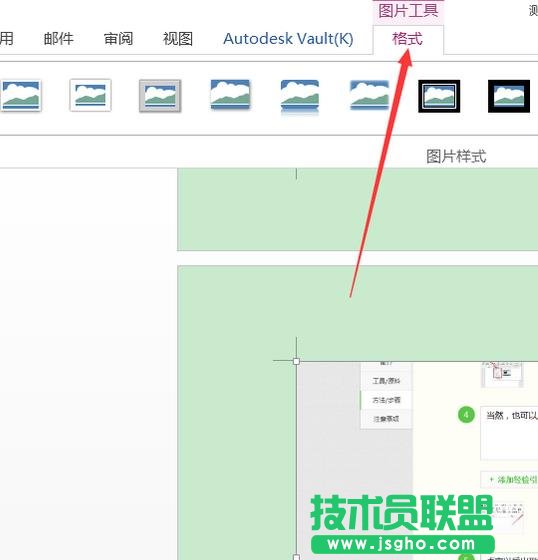Click the top-left resize handle of the picture
538x560 pixels.
296,361
